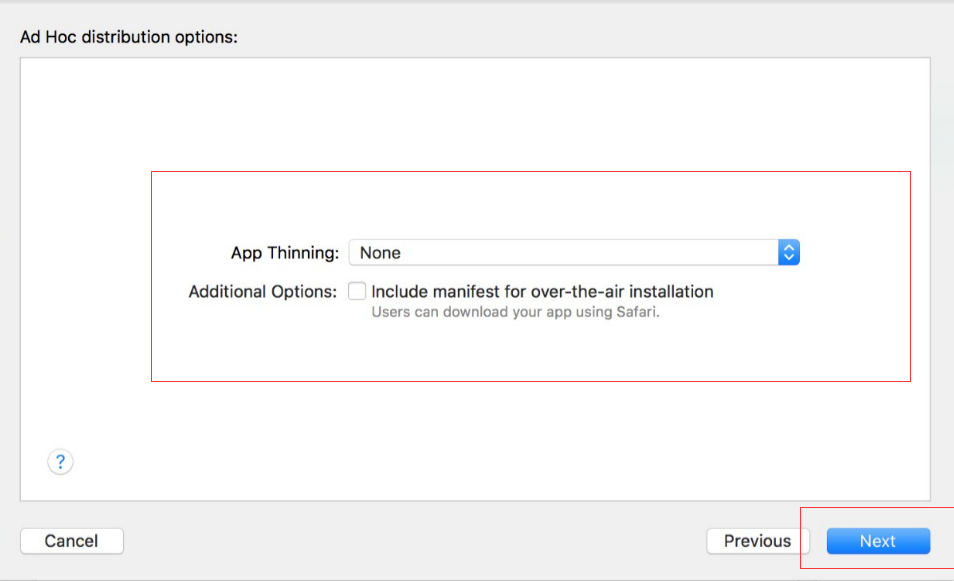Proceed to the next export step
Screen dimensions: 954x581
877,541
